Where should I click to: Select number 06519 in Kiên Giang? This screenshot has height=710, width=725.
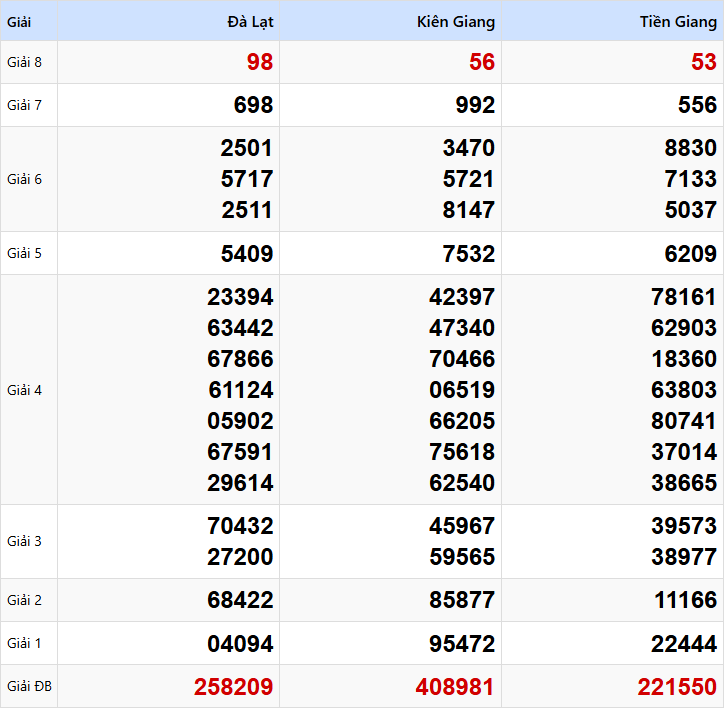pyautogui.click(x=462, y=390)
